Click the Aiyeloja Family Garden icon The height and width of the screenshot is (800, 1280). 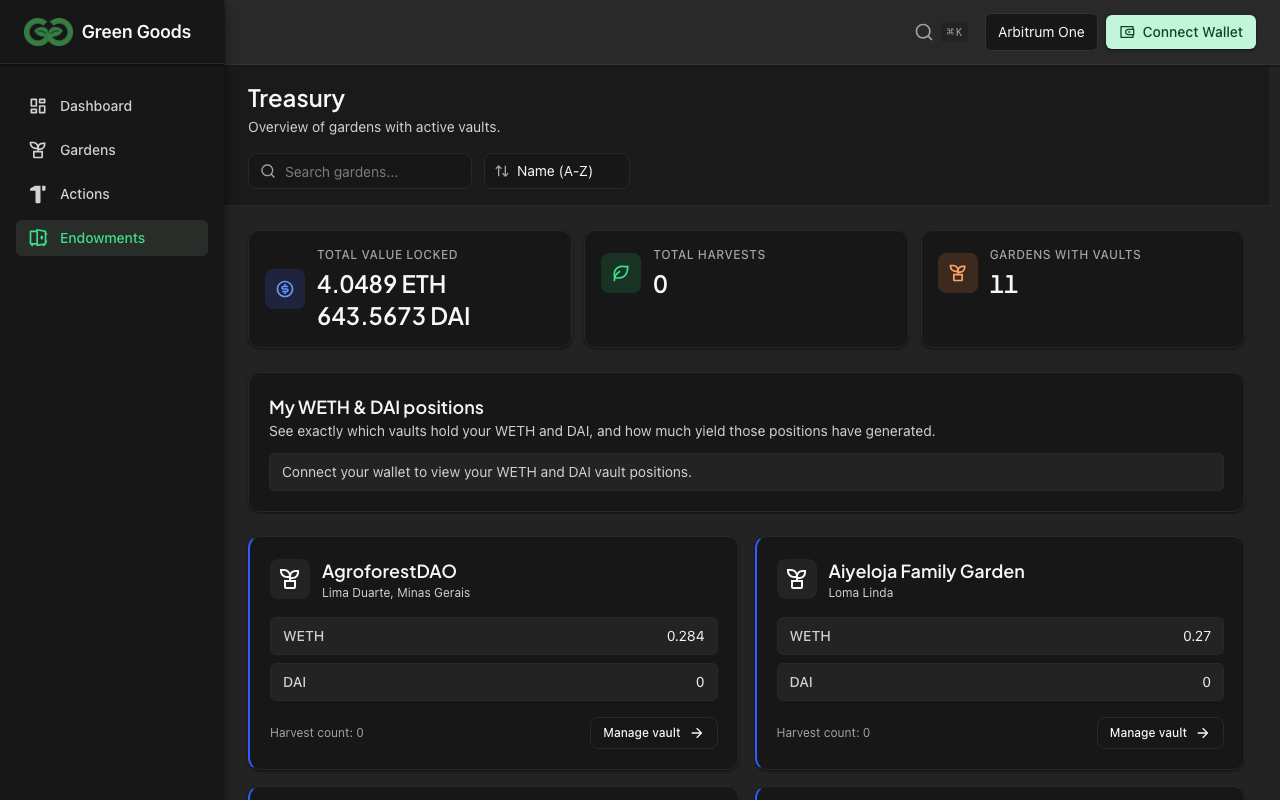(x=797, y=579)
